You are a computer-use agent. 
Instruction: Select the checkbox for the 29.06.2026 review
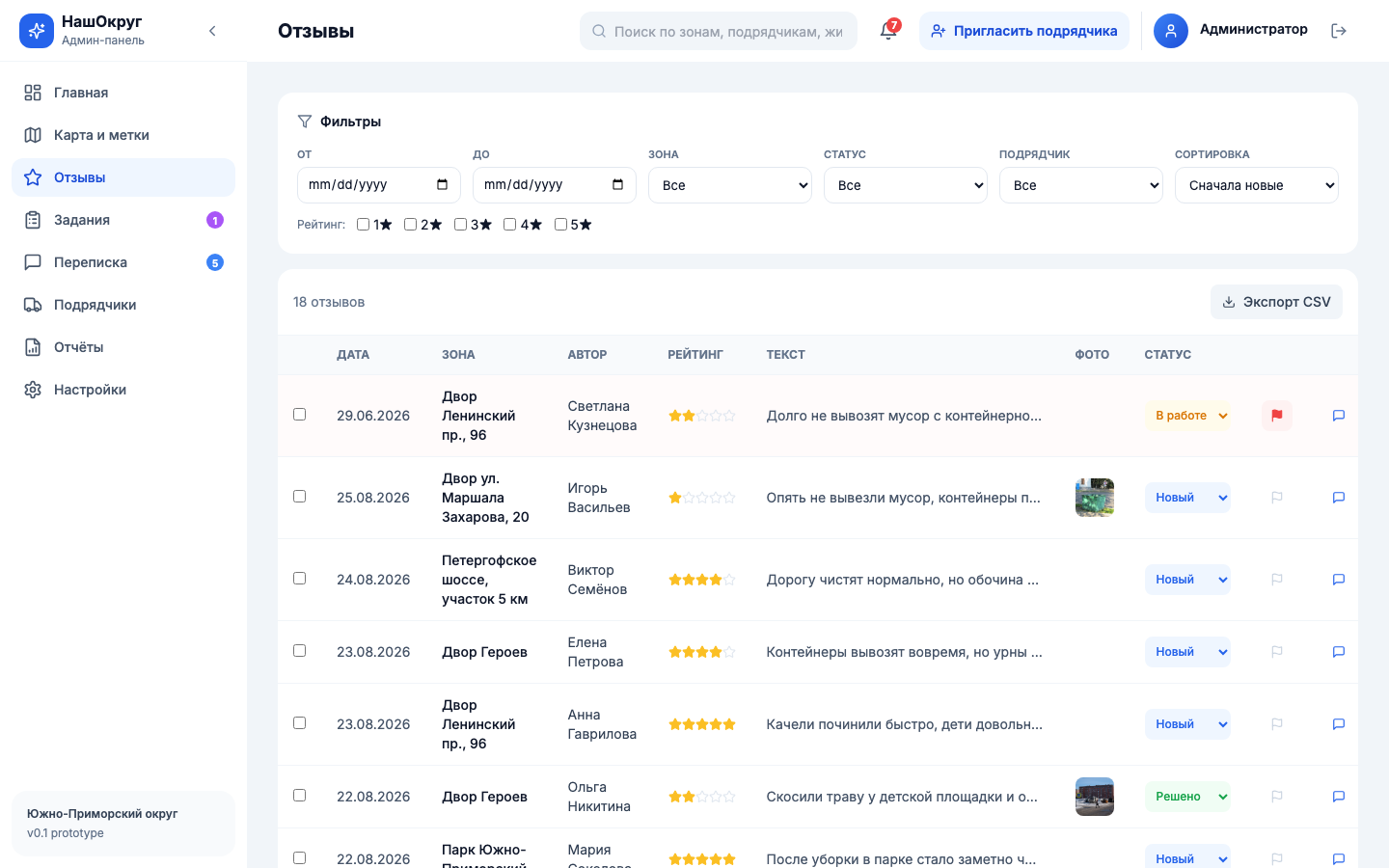coord(300,415)
